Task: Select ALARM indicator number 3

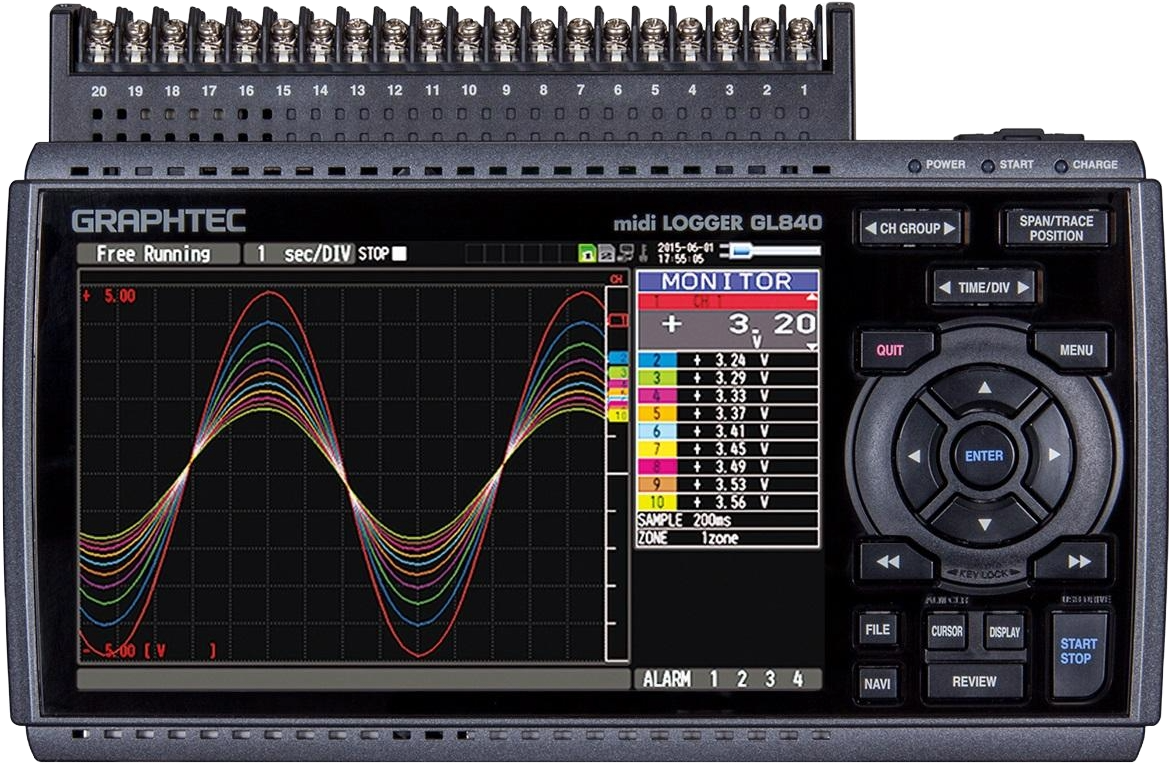Action: [769, 679]
